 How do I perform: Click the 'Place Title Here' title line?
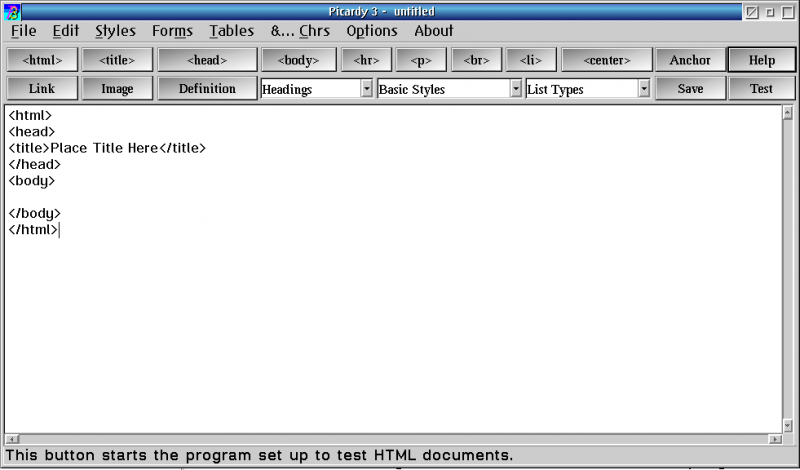tap(107, 148)
